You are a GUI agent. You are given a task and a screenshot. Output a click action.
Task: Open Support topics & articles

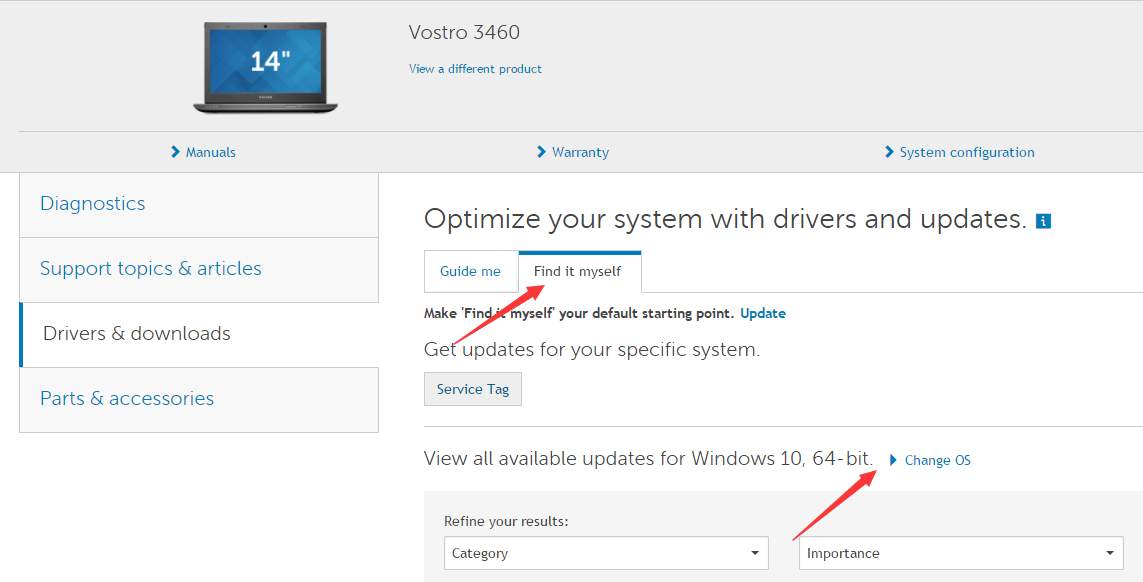(x=151, y=268)
